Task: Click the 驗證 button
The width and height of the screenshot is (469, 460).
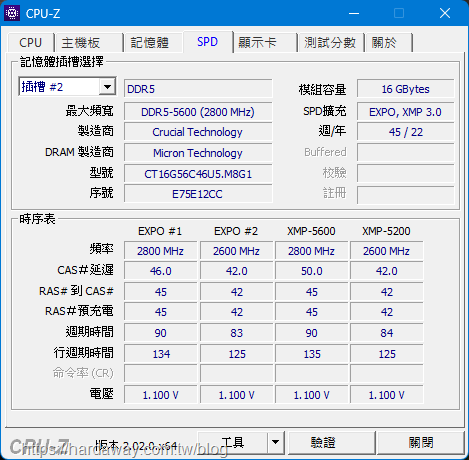Action: pos(331,443)
